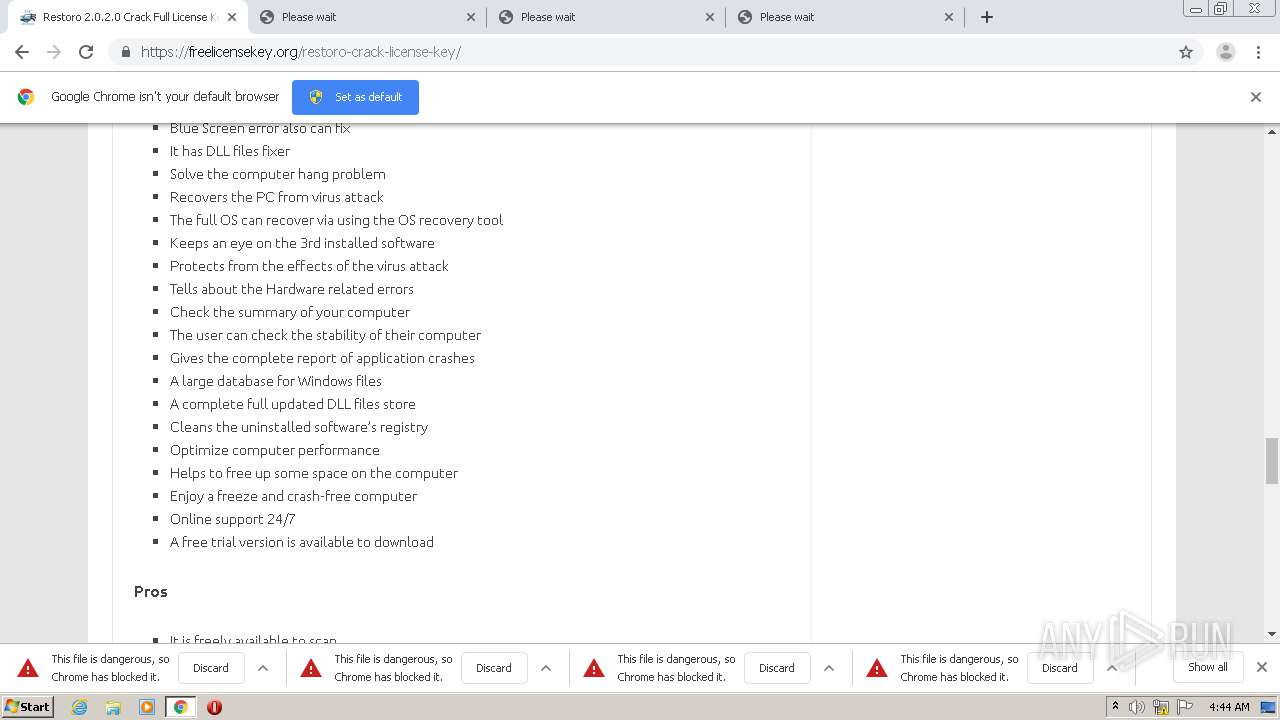Click 'Online support 24/7' list item
Viewport: 1280px width, 720px height.
click(x=232, y=519)
